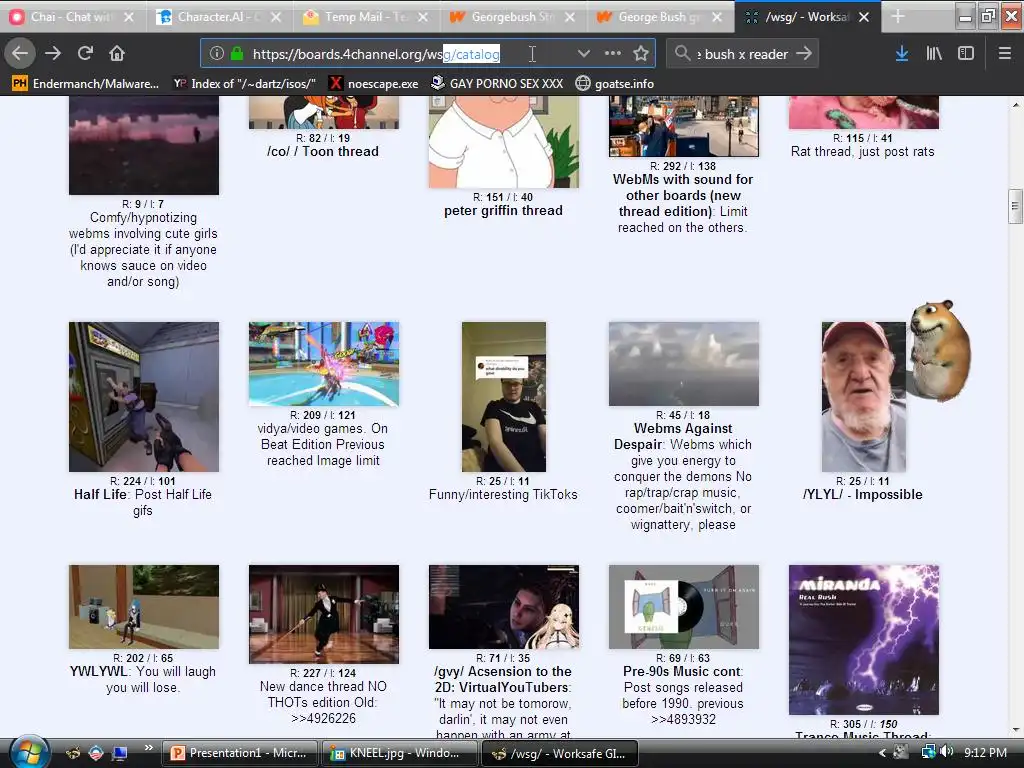Click the /co/ Toon thread title
This screenshot has height=768, width=1024.
point(323,152)
